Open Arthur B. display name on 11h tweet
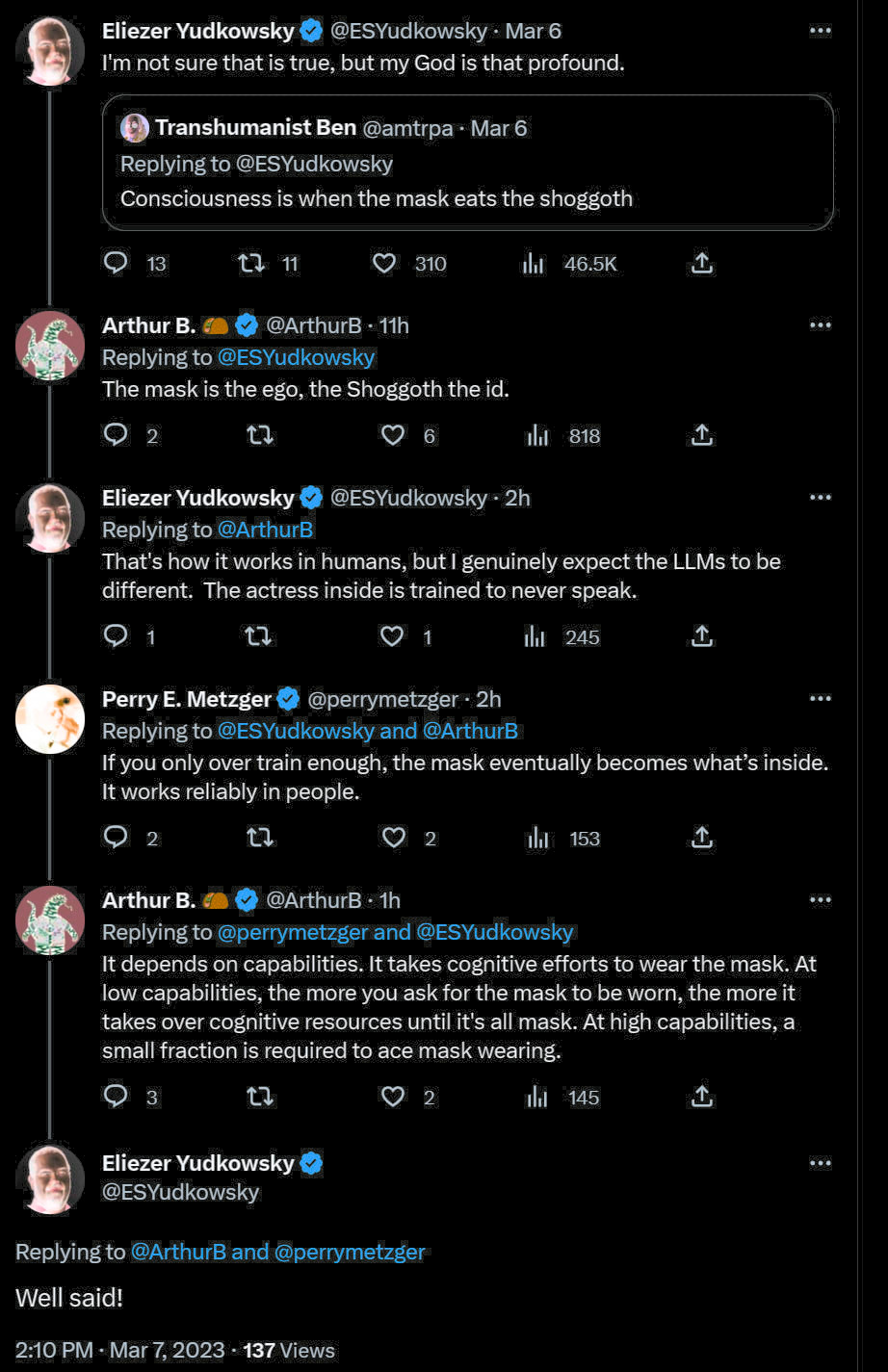The height and width of the screenshot is (1372, 888). 148,325
